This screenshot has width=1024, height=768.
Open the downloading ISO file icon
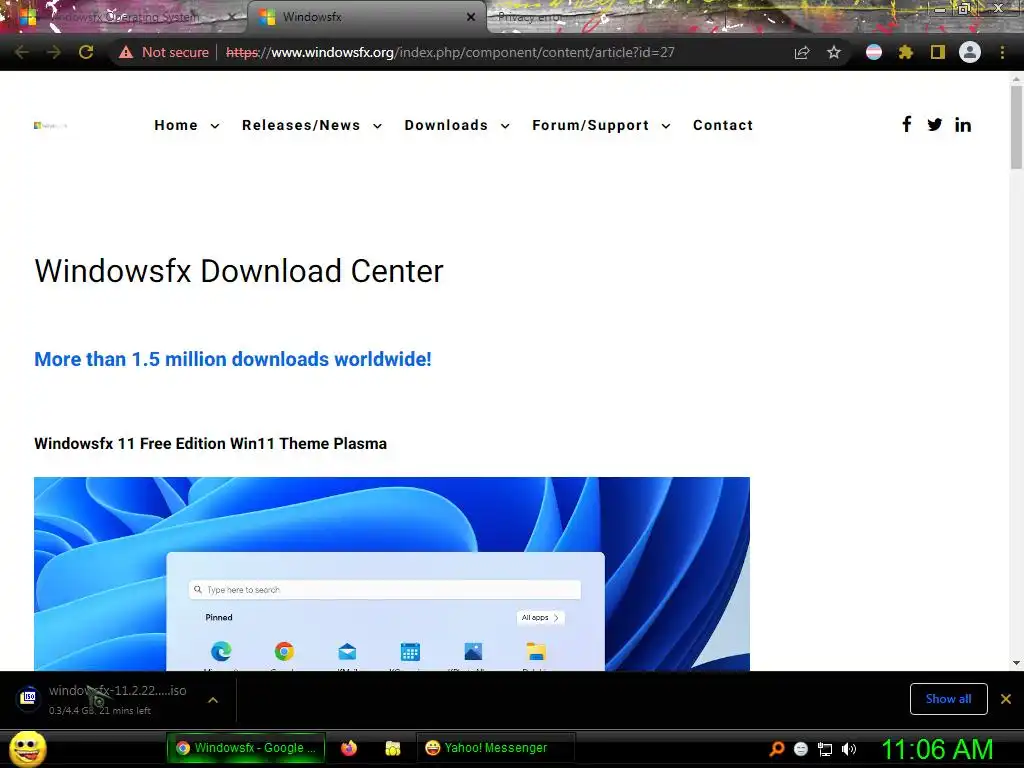tap(29, 698)
